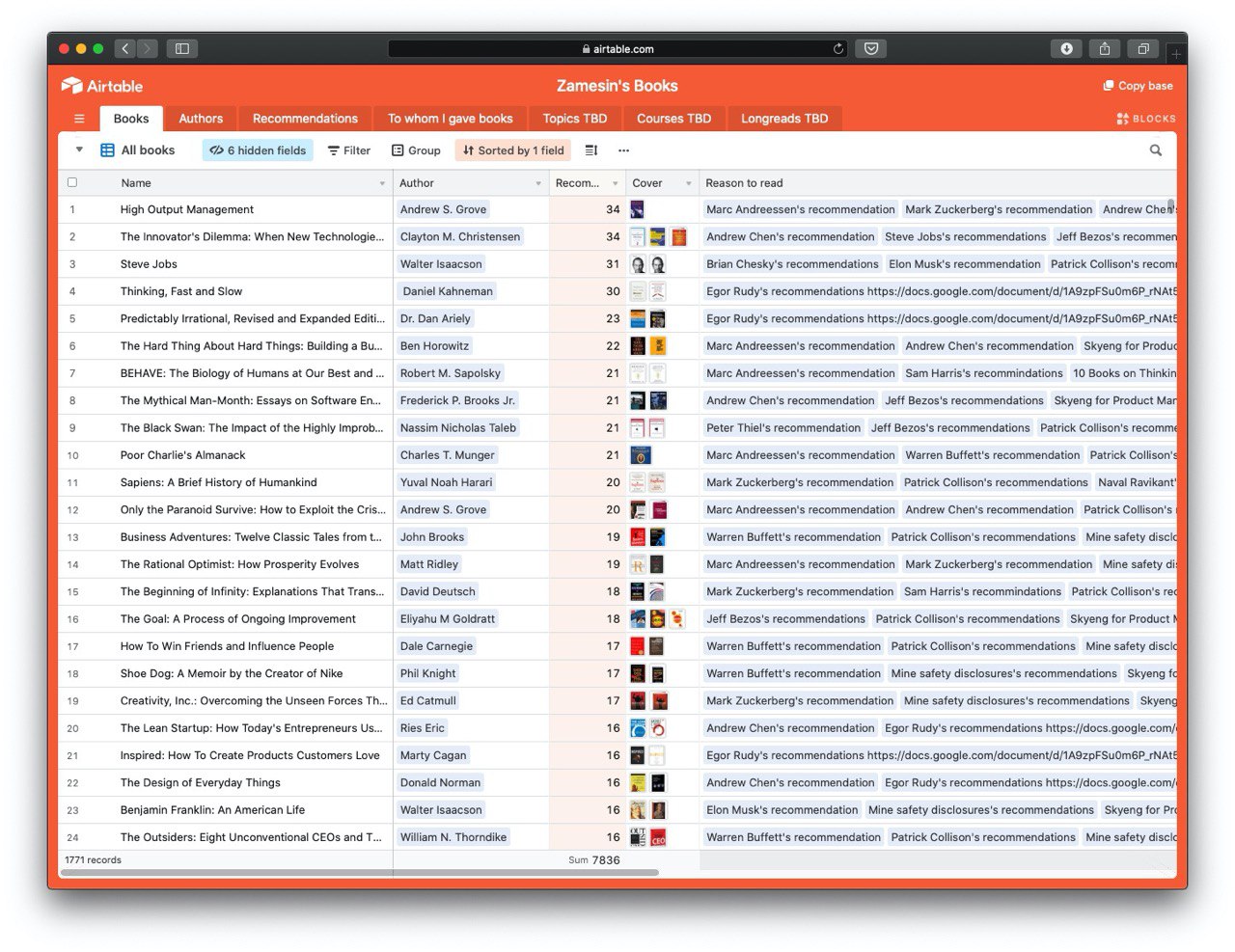The width and height of the screenshot is (1235, 952).
Task: Click 'Brian Chesky's recommendations' chip
Action: [x=792, y=264]
